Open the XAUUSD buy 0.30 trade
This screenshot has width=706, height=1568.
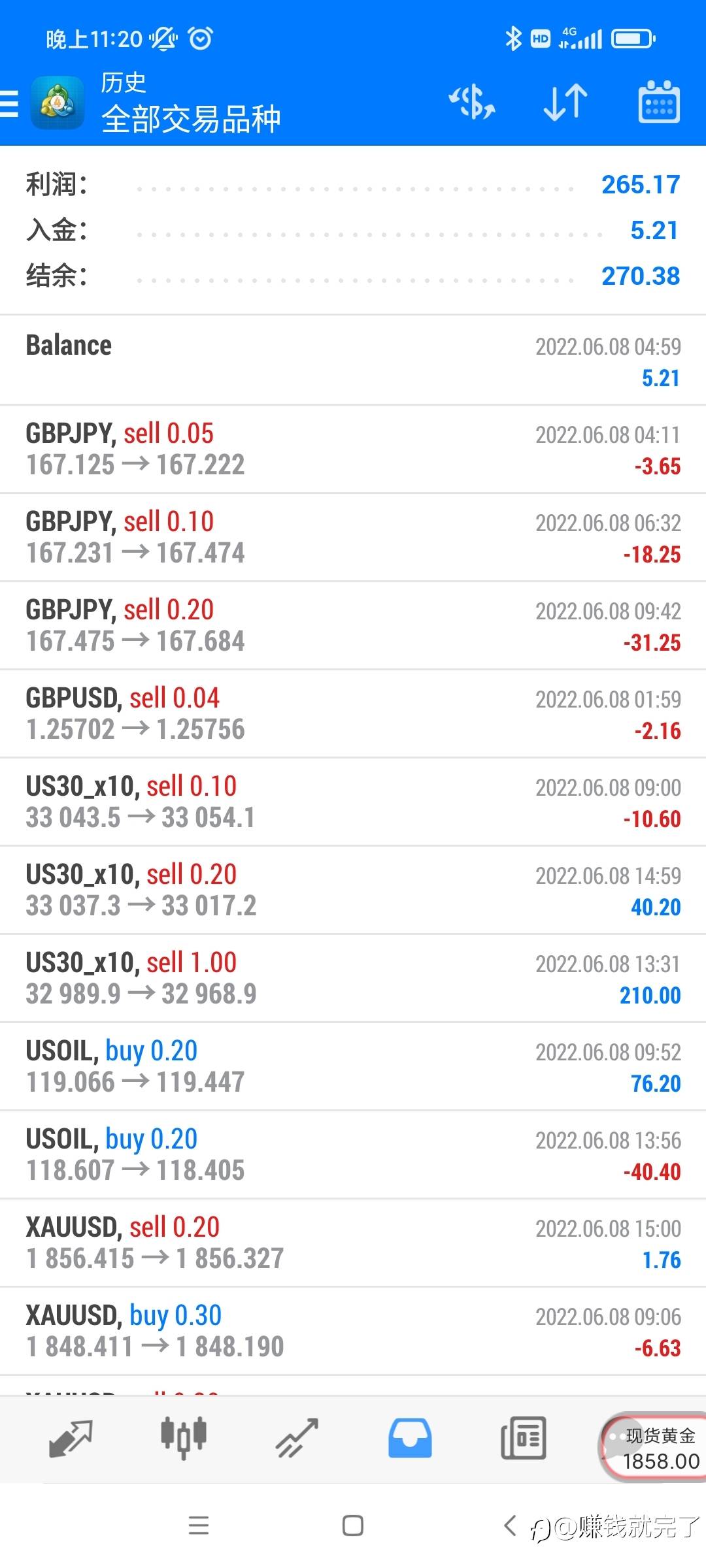(353, 1331)
